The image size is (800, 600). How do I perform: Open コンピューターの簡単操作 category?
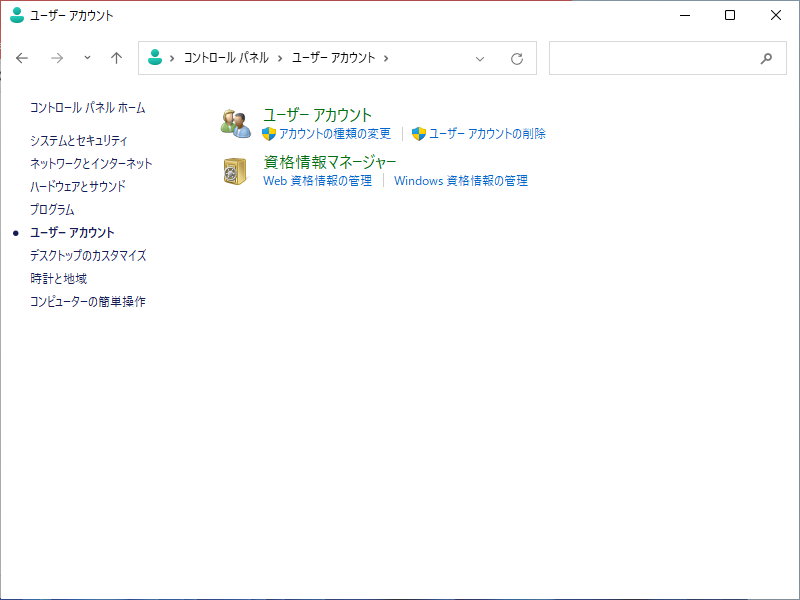click(88, 302)
